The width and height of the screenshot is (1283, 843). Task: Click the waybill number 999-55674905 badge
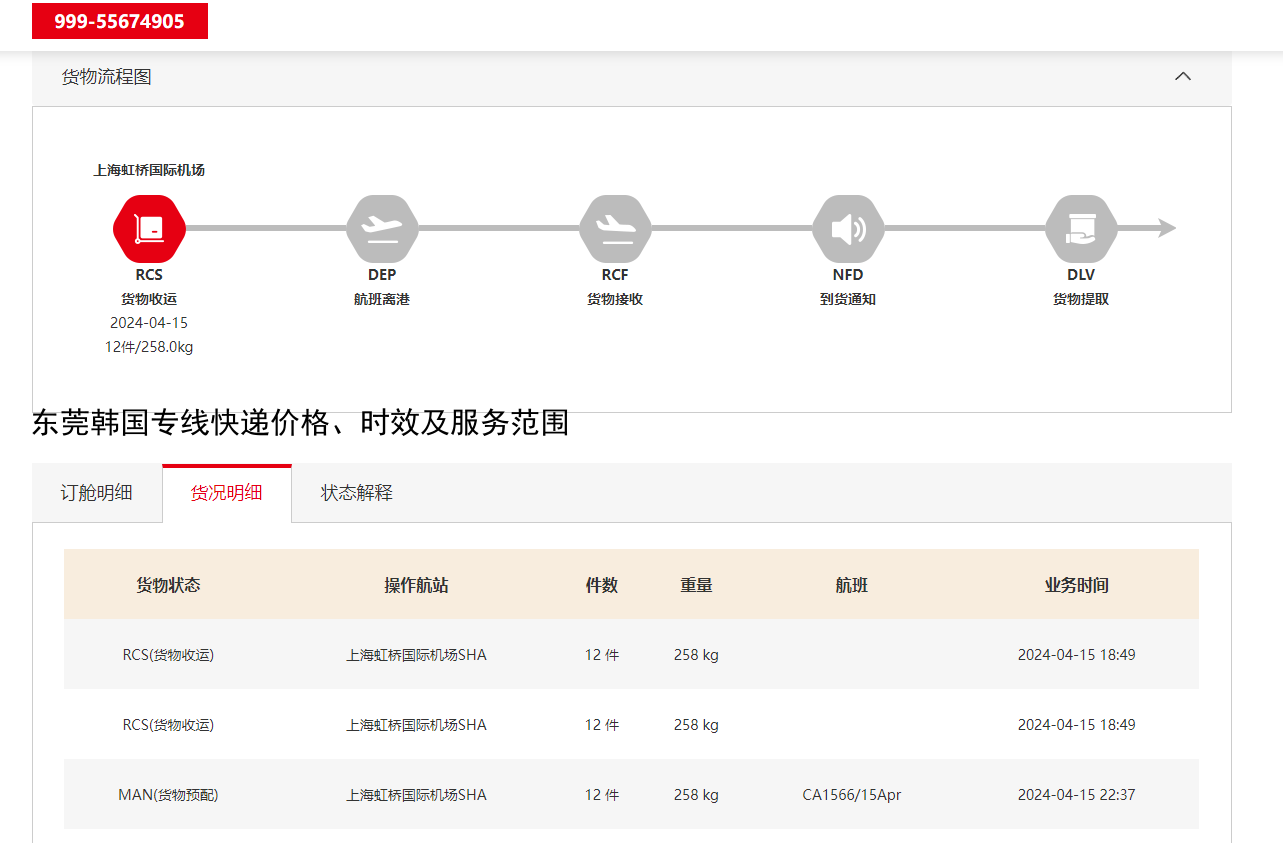coord(120,21)
